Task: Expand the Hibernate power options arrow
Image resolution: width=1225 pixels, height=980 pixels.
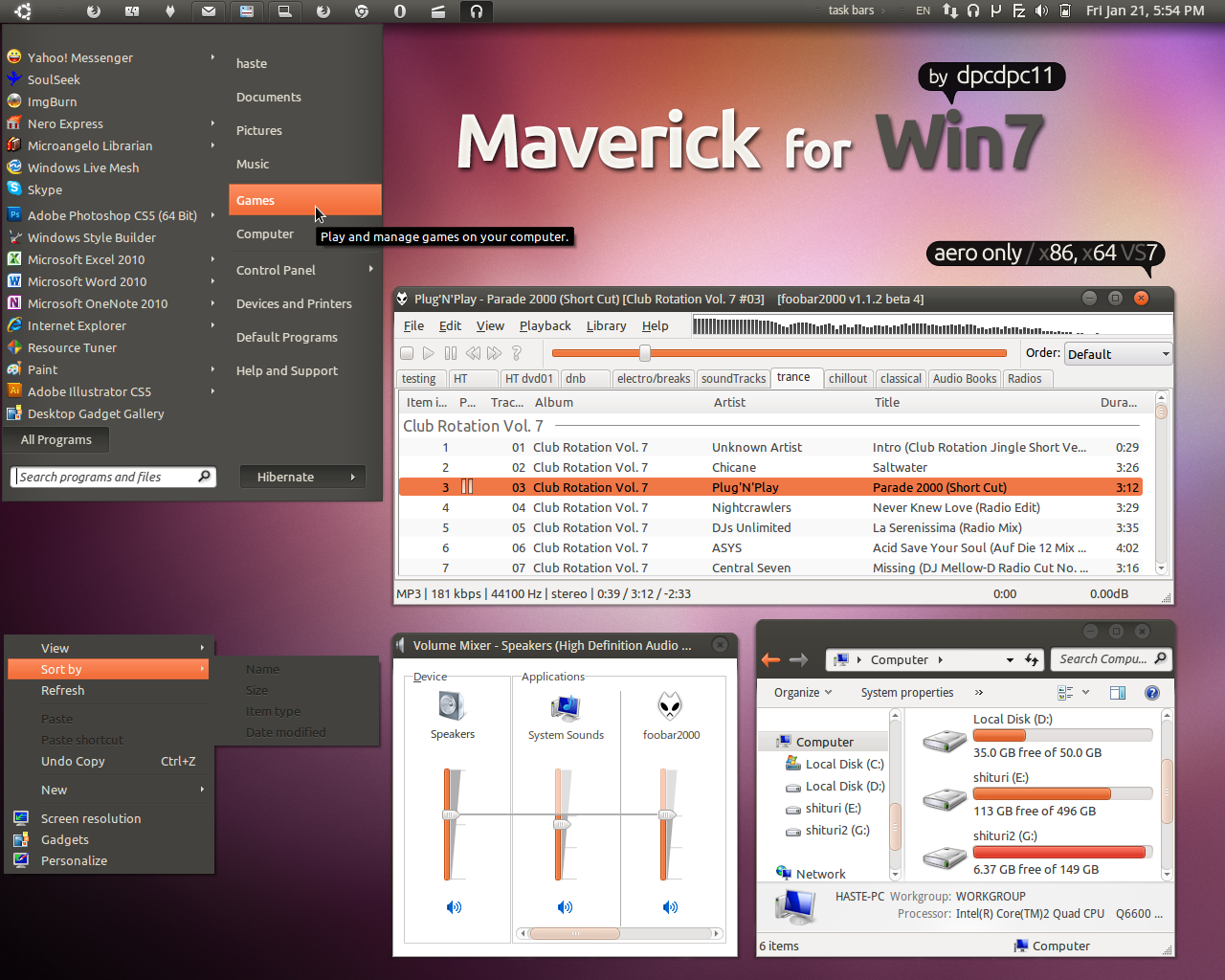Action: 353,477
